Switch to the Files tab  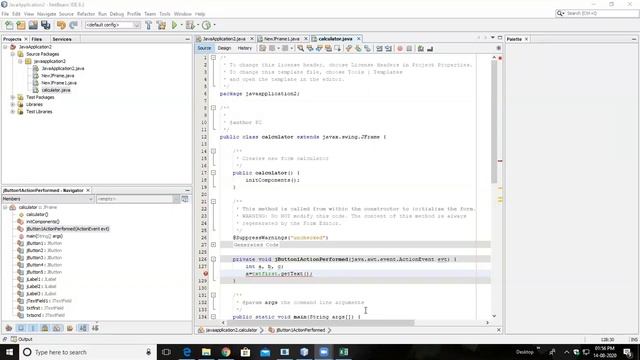click(37, 39)
